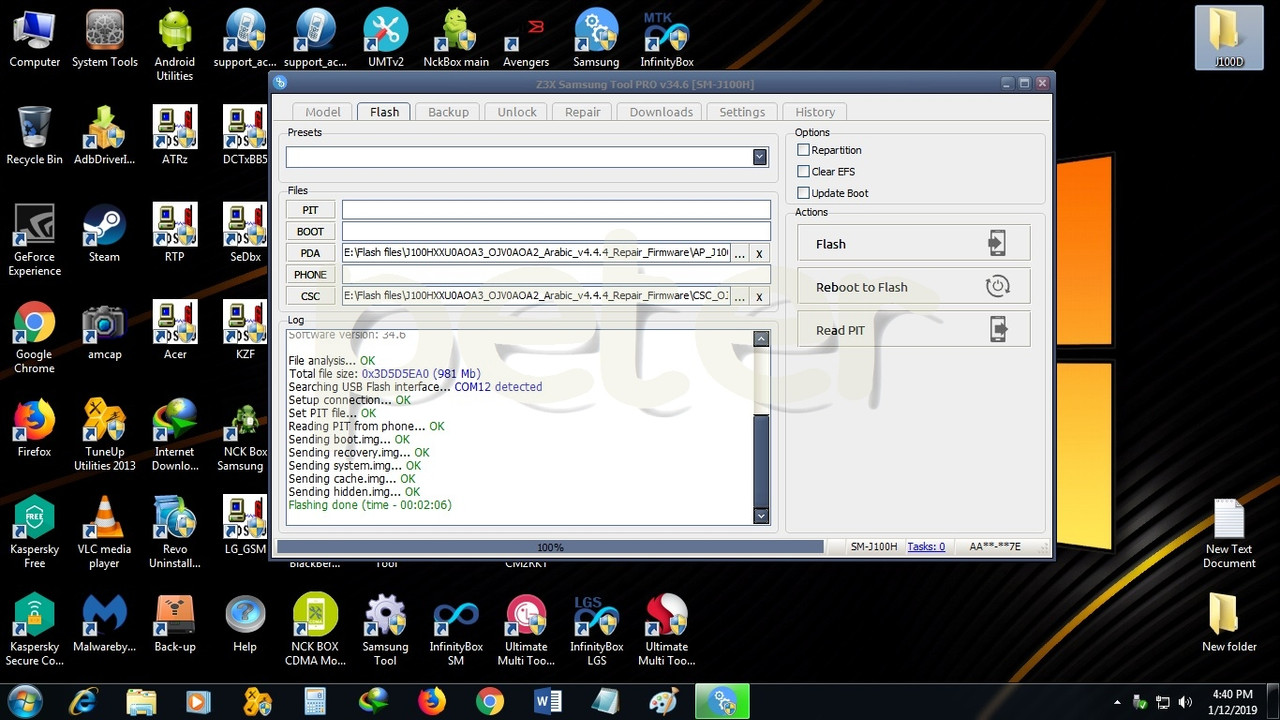Screen dimensions: 1280x720
Task: Open Microsoft Word from the taskbar
Action: pyautogui.click(x=548, y=702)
